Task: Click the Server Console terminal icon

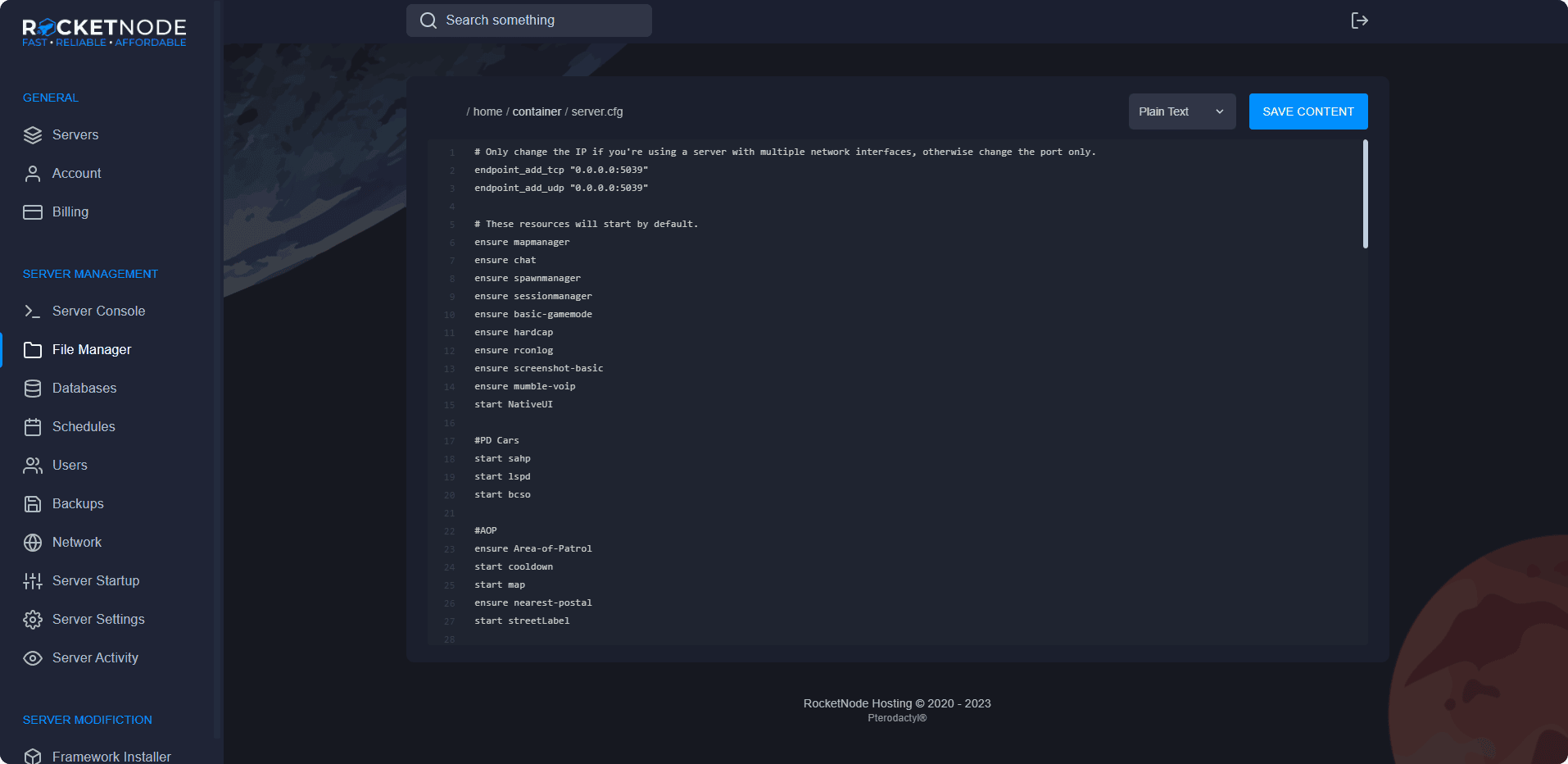Action: 33,312
